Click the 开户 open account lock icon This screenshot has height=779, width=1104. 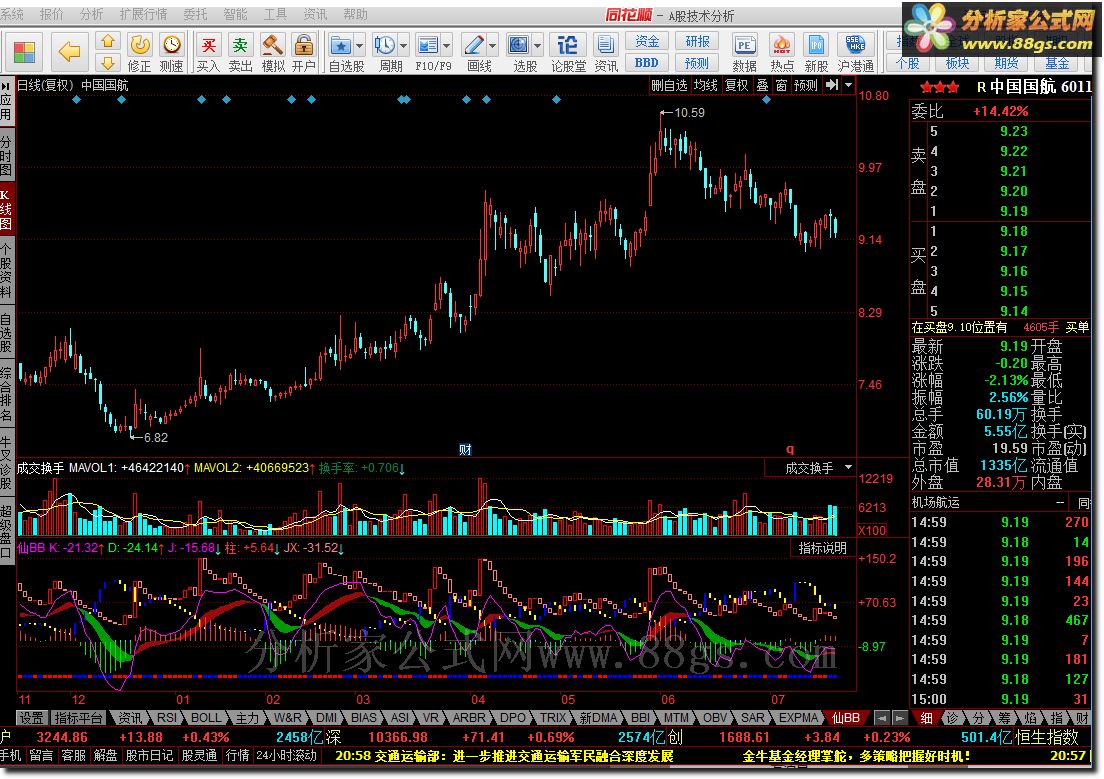[x=303, y=53]
